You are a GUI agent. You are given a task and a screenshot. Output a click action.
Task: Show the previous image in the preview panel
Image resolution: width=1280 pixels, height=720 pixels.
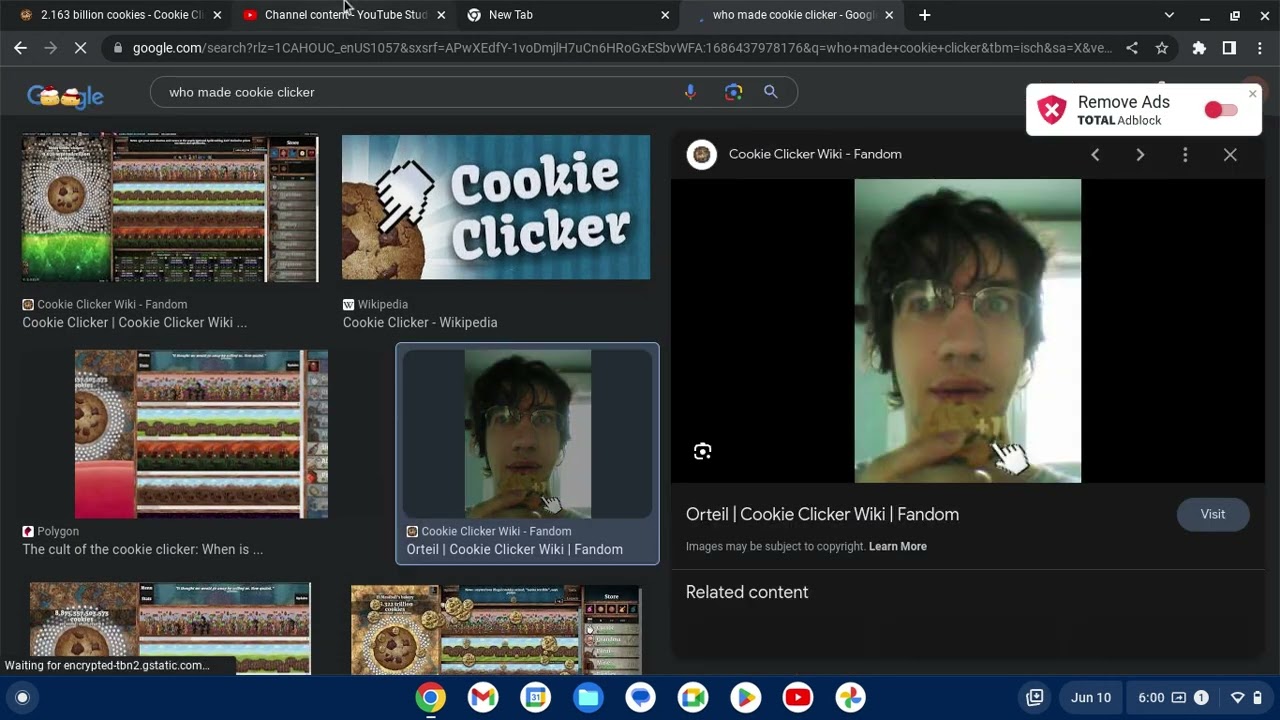point(1095,155)
